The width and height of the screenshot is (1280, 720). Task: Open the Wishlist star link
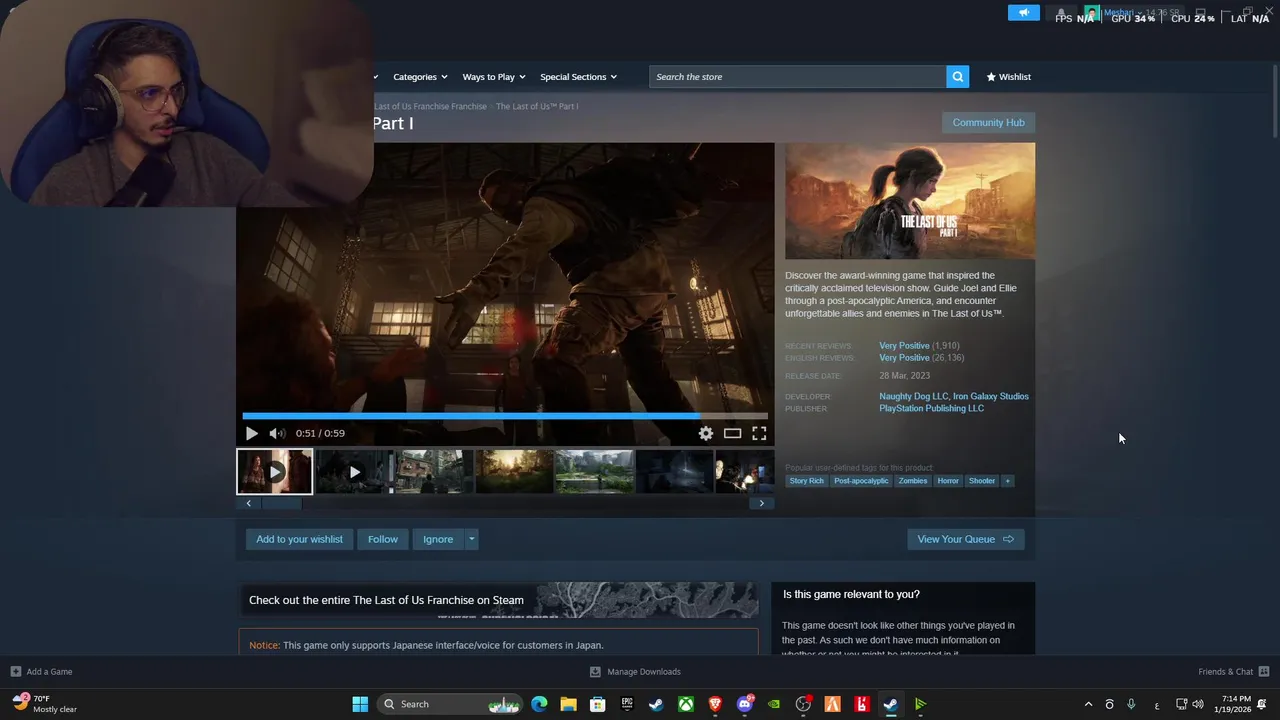pyautogui.click(x=1008, y=77)
